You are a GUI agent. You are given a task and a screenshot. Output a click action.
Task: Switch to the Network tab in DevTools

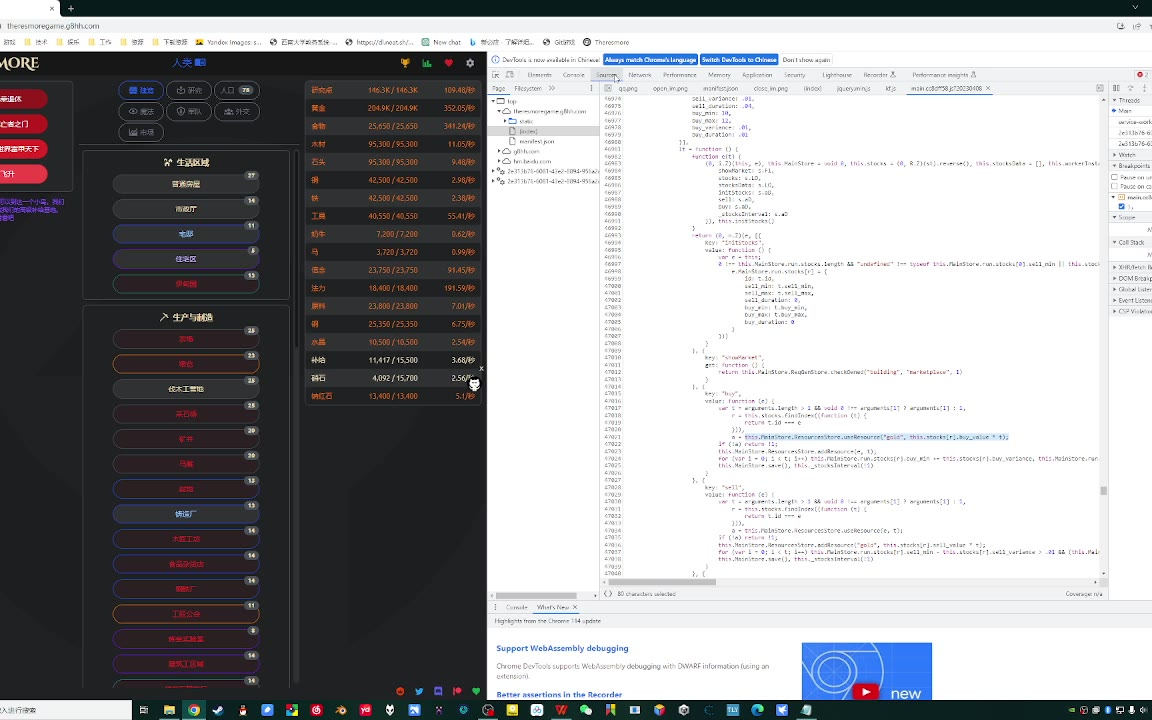pos(639,75)
